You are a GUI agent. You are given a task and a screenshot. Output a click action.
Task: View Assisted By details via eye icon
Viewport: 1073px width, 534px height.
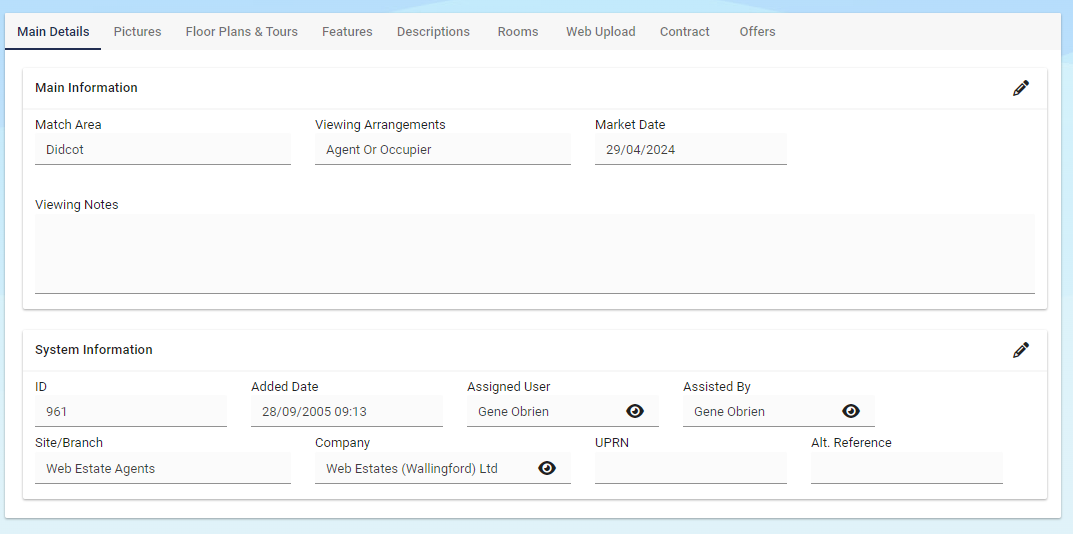pos(851,411)
